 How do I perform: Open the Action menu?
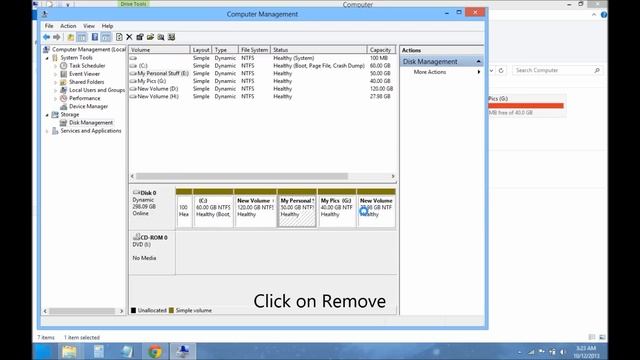(68, 26)
